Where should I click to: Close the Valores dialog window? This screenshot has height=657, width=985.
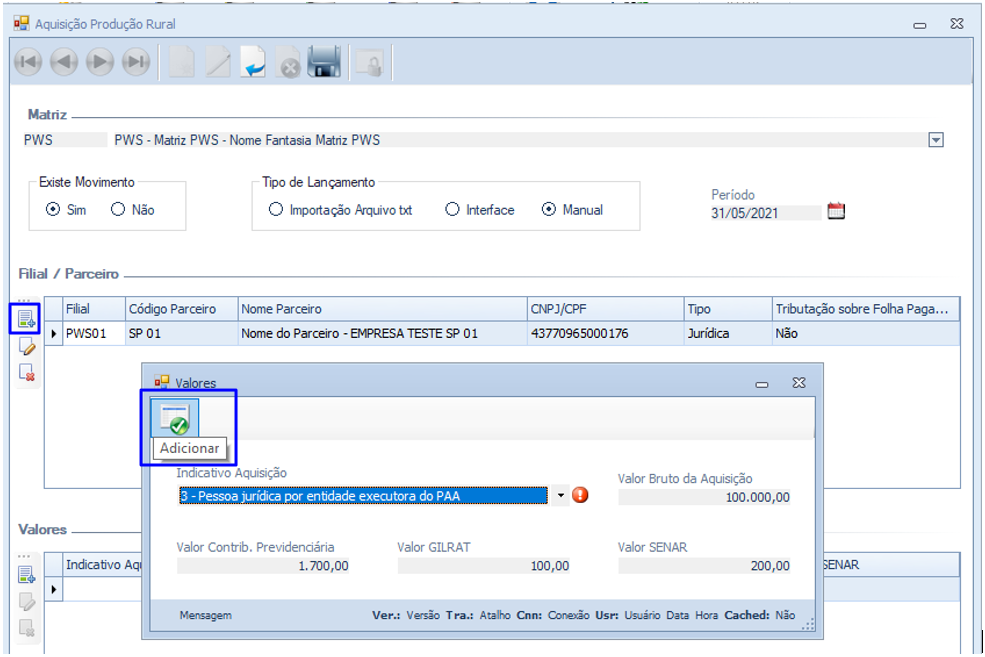click(798, 383)
